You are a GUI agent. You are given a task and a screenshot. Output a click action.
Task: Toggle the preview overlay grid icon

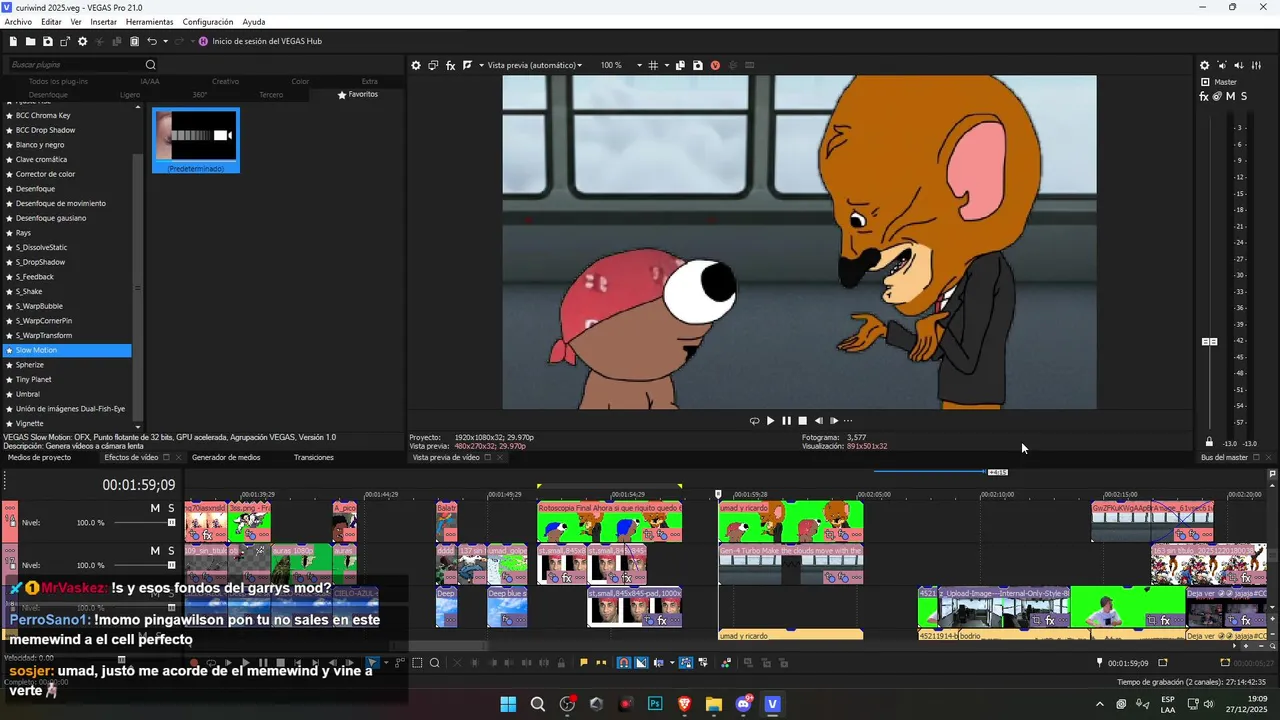pyautogui.click(x=653, y=65)
